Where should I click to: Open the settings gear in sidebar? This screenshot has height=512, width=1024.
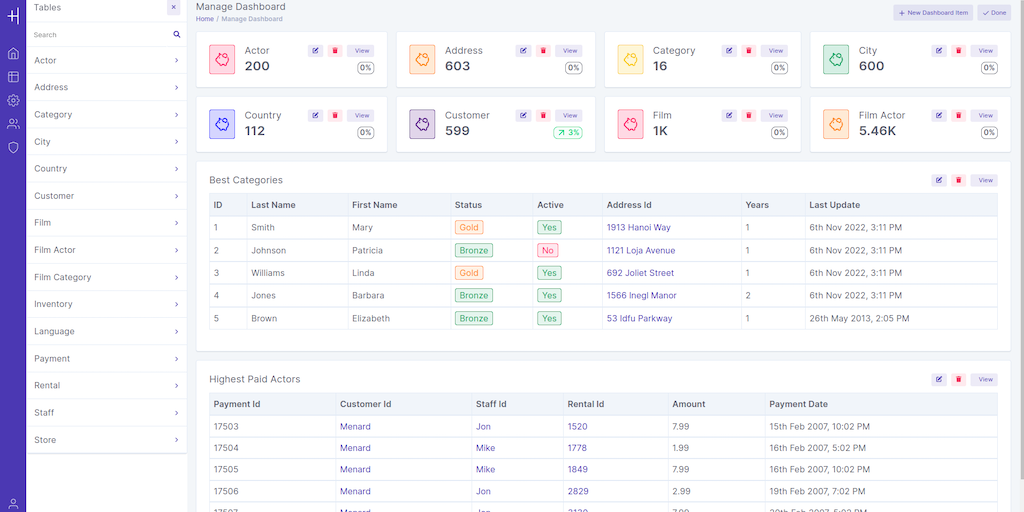13,100
